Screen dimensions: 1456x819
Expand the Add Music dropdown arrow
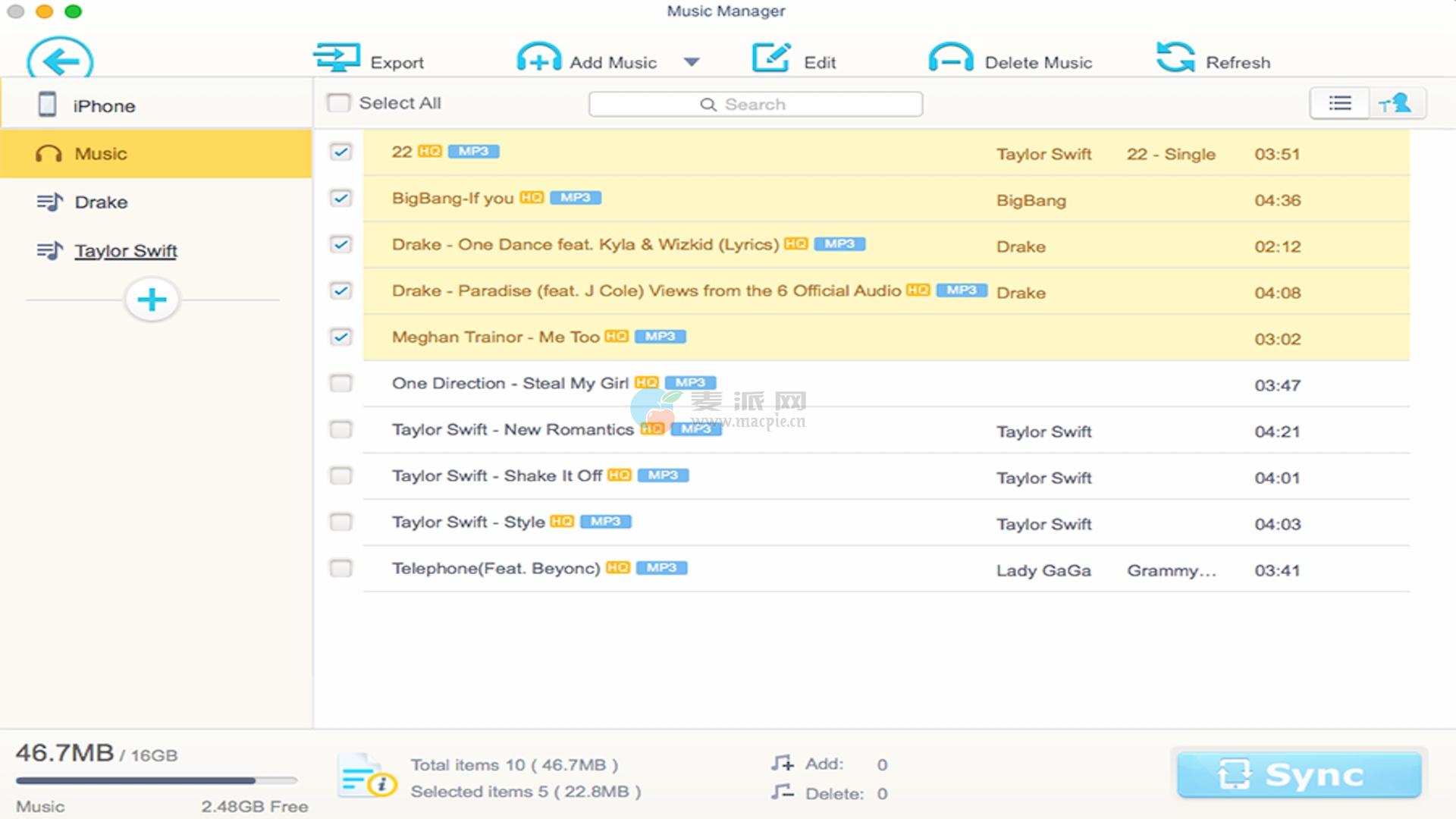tap(692, 62)
